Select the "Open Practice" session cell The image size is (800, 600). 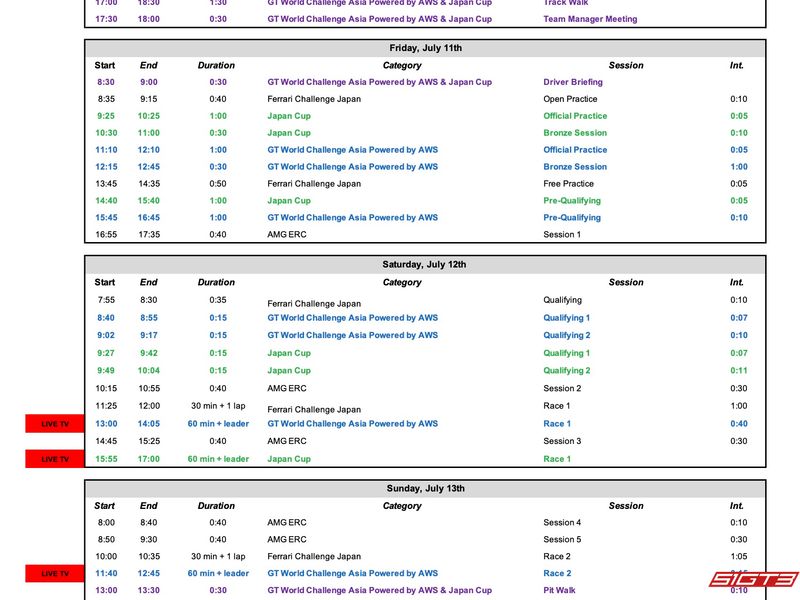pos(570,99)
